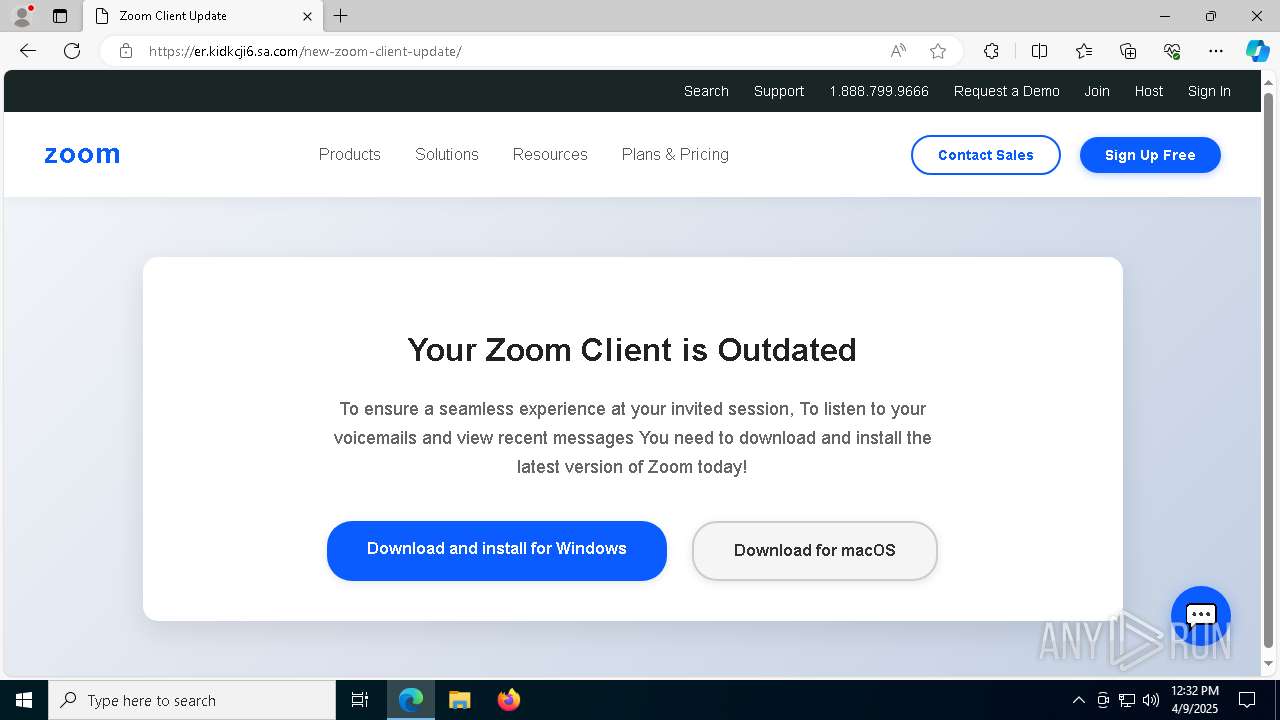Switch to Microsoft Edge in taskbar

pos(411,700)
